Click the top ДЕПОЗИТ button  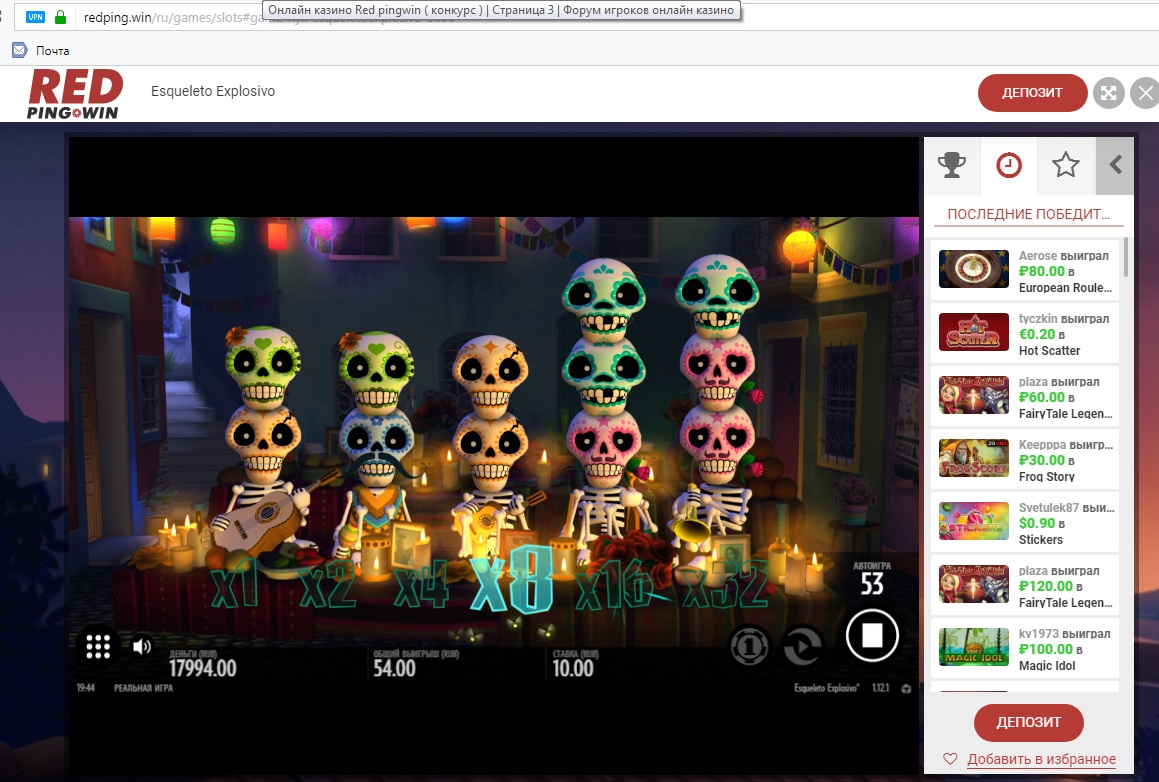pyautogui.click(x=1032, y=93)
